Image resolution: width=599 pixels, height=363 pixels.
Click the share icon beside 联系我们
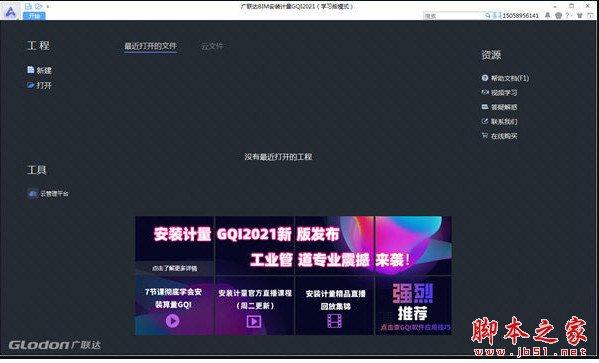click(x=485, y=121)
